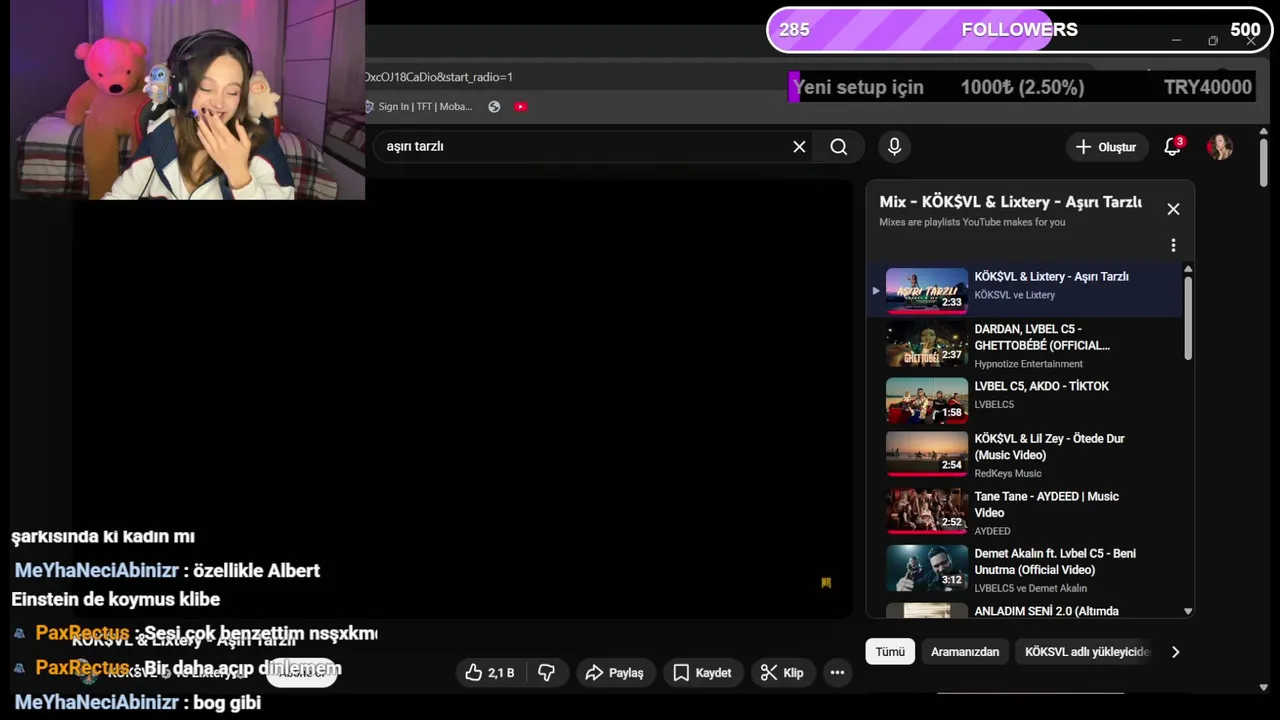Click the small yellow icon in player
1280x720 pixels.
tap(826, 582)
